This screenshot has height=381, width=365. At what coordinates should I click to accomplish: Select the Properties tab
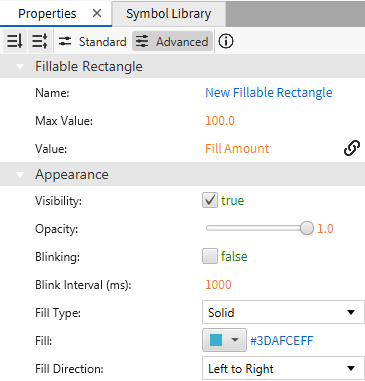(x=47, y=14)
